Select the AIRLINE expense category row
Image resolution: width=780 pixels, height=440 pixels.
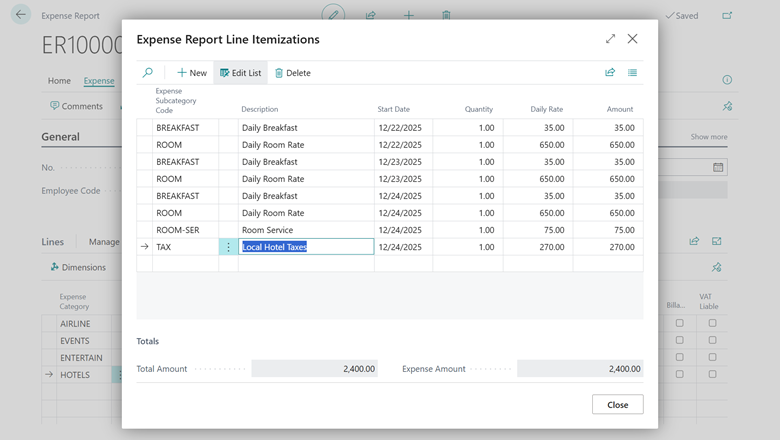pyautogui.click(x=75, y=324)
